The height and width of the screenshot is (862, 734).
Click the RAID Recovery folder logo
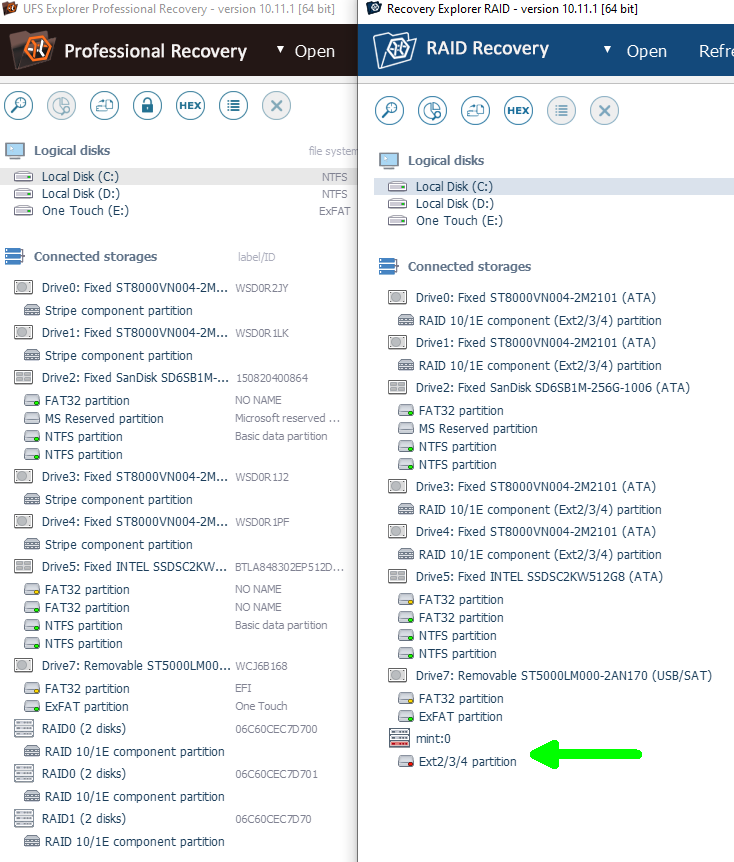[x=394, y=49]
